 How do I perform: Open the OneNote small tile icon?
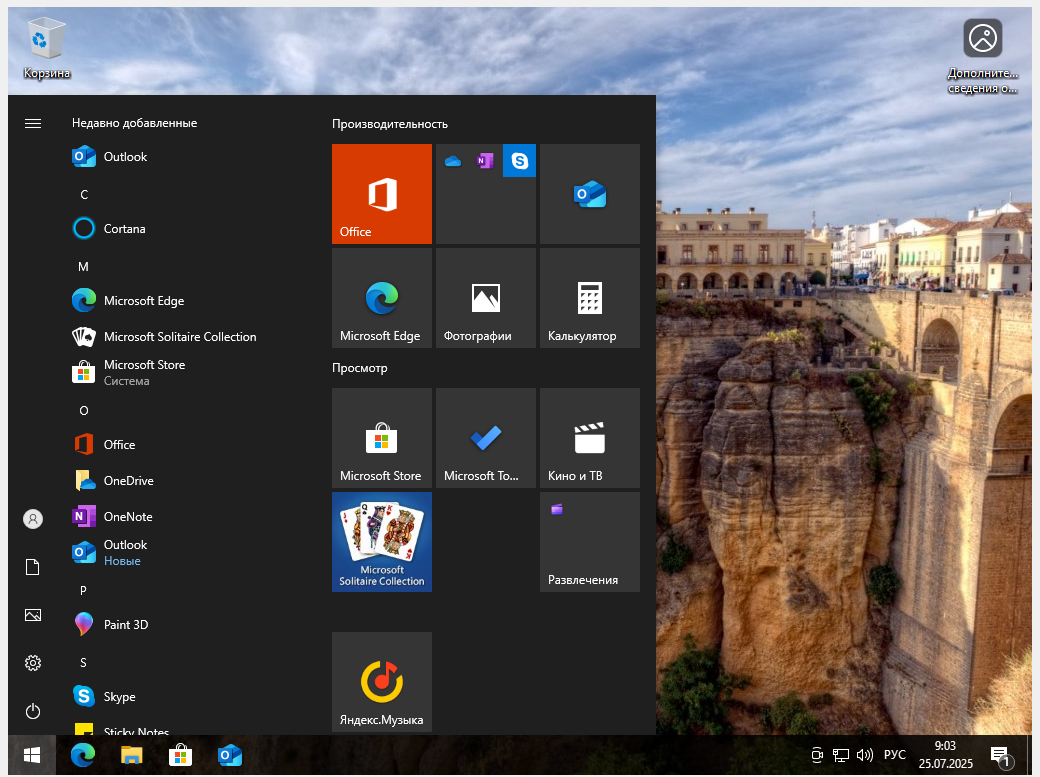pyautogui.click(x=486, y=161)
